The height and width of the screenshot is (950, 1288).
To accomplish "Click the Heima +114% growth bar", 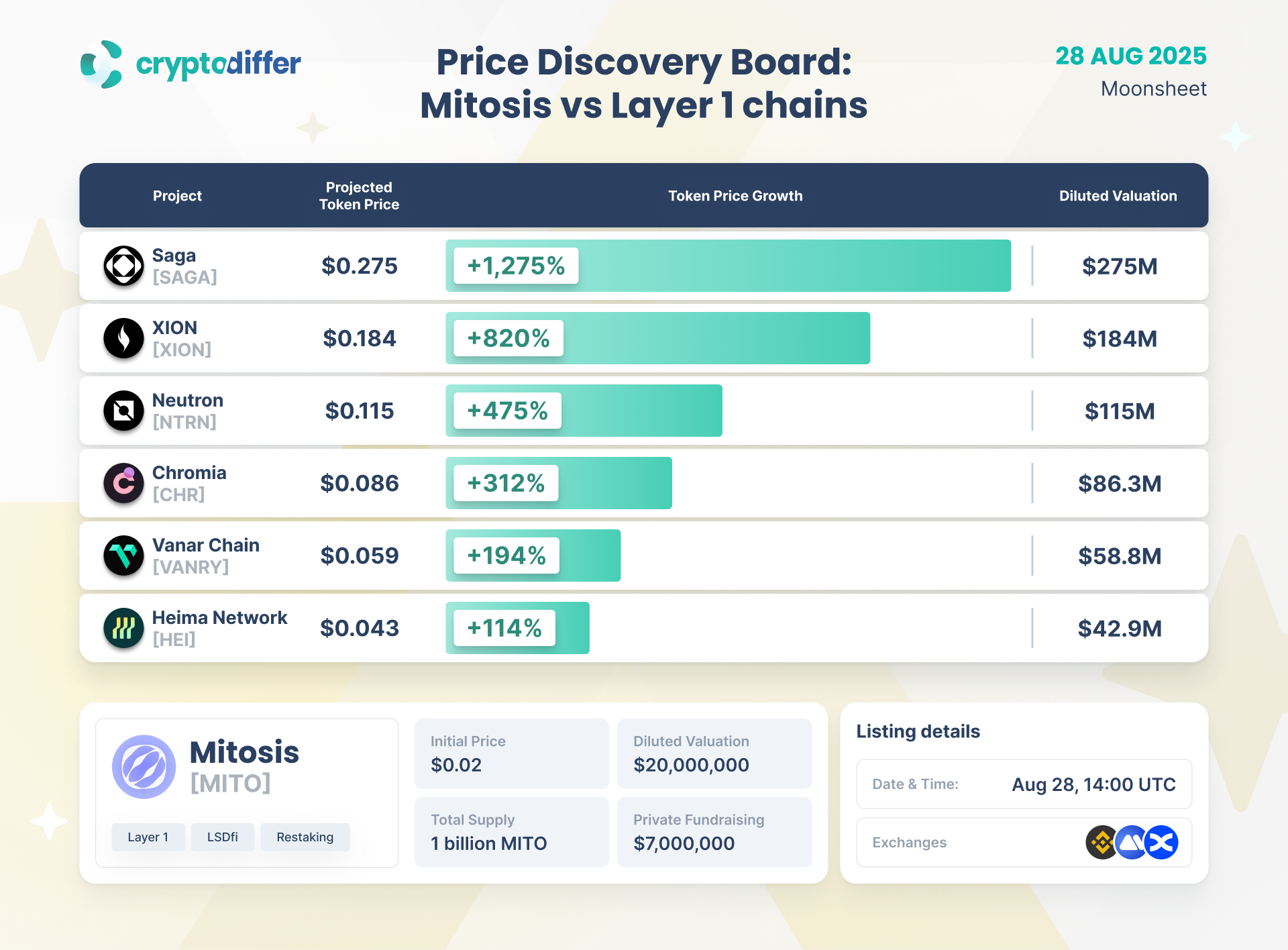I will click(x=518, y=628).
